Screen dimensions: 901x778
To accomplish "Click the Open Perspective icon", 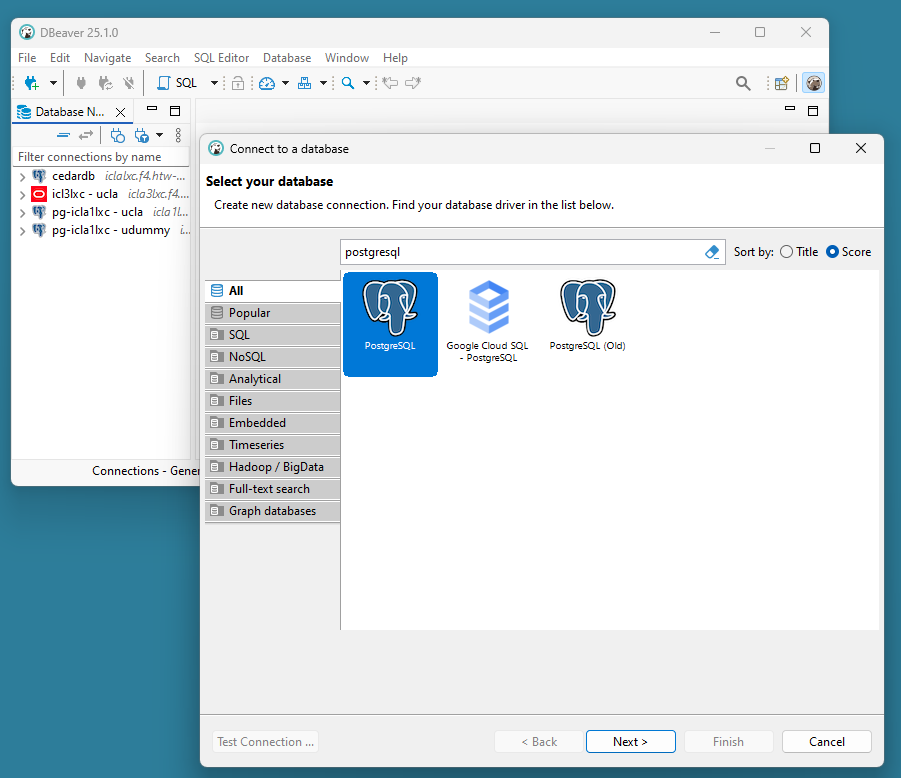I will click(x=781, y=83).
